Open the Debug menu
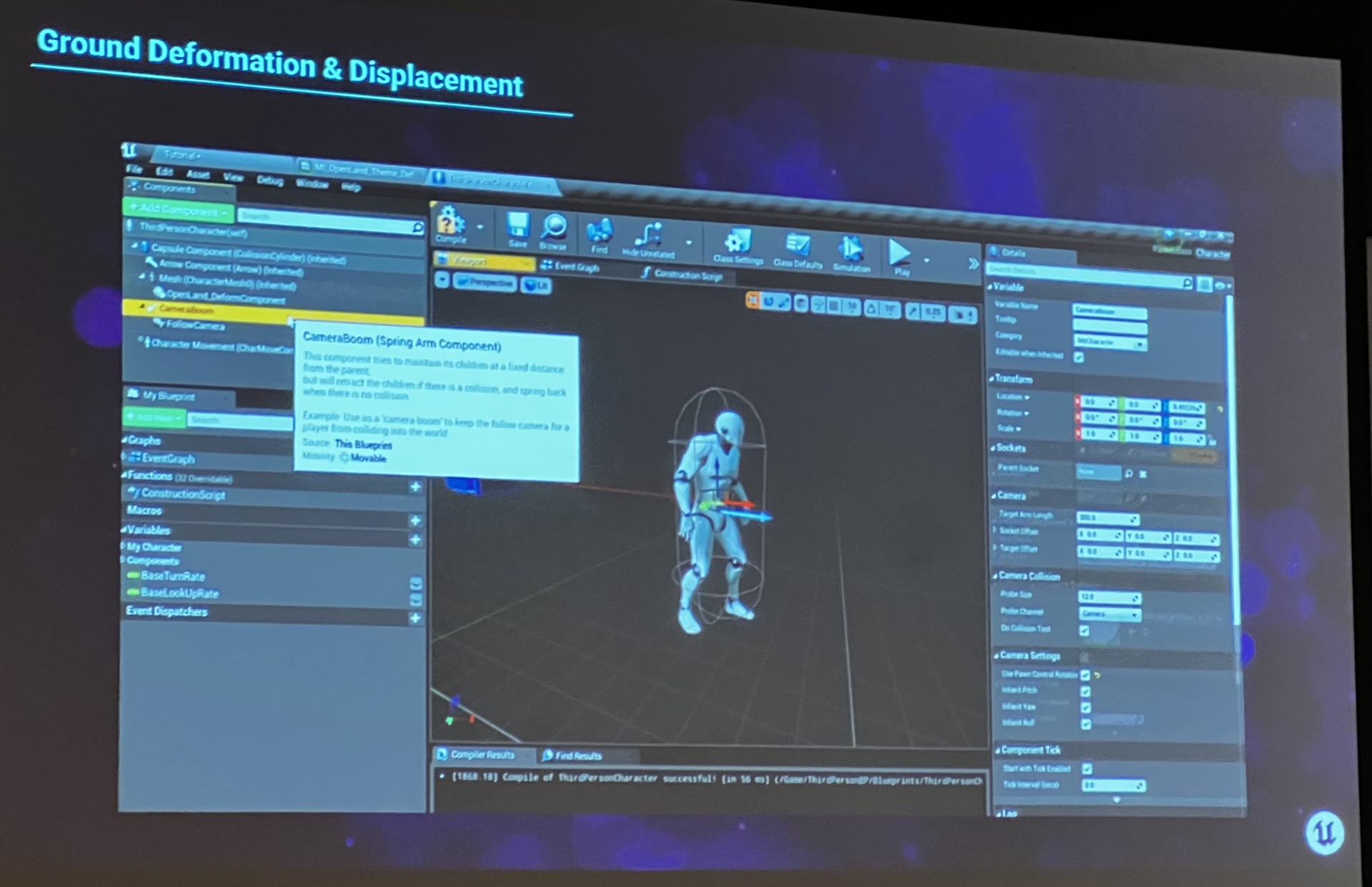This screenshot has height=887, width=1372. (270, 180)
